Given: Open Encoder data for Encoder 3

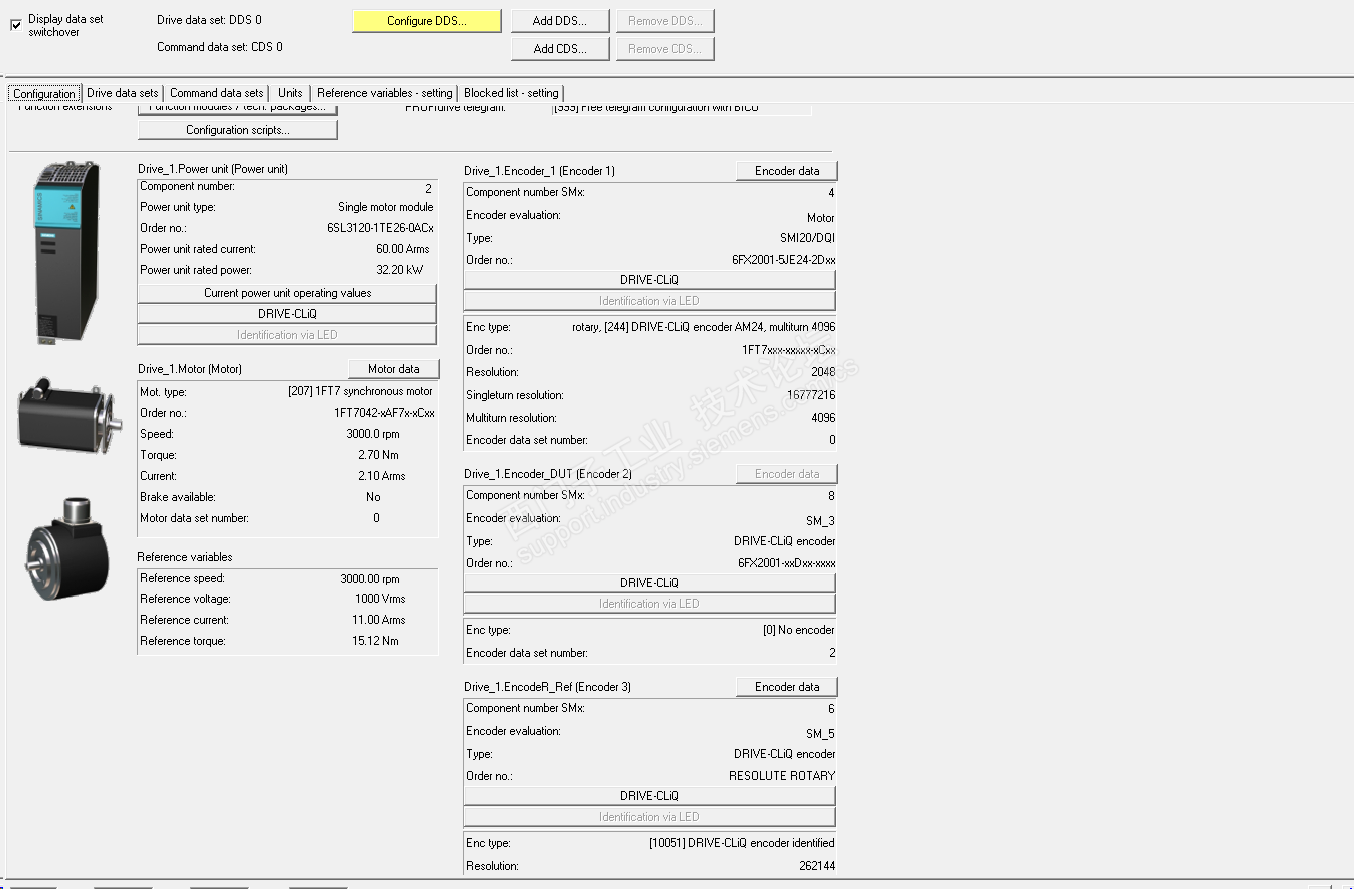Looking at the screenshot, I should [787, 687].
